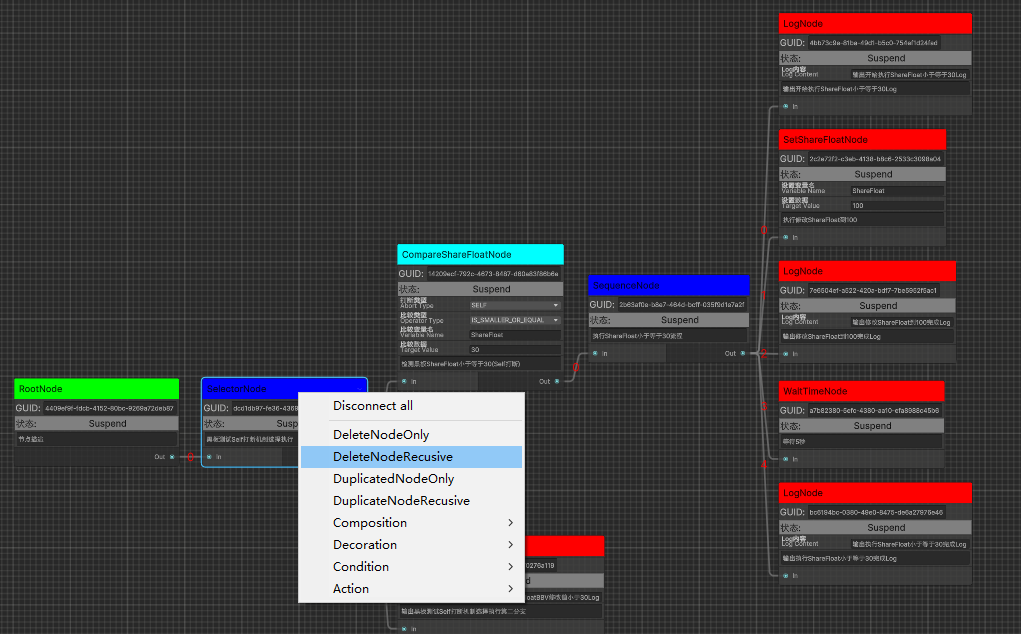
Task: Click CompareShareFloatNode's Out port
Action: coord(557,381)
